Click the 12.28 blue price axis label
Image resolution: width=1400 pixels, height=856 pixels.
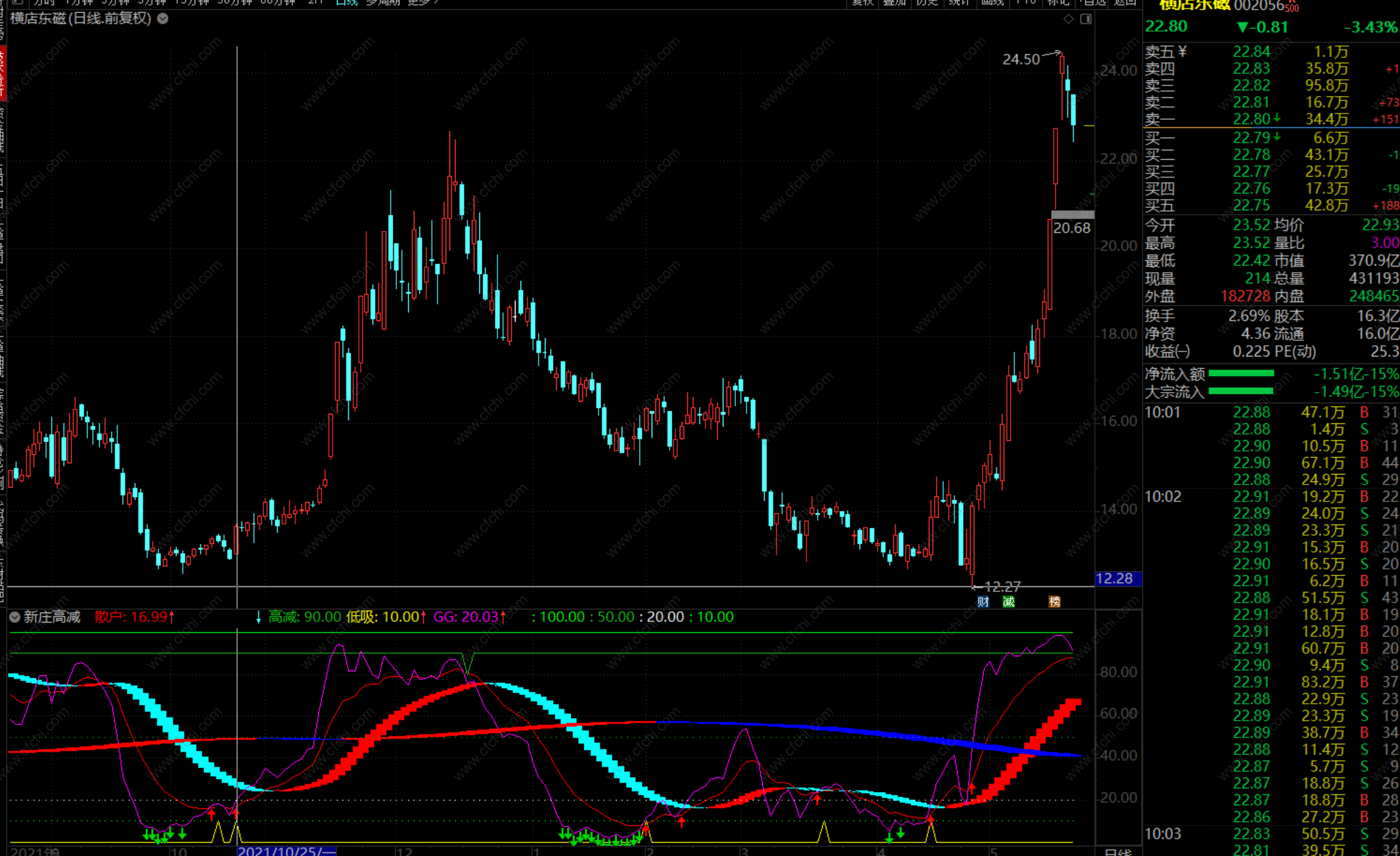[1118, 579]
